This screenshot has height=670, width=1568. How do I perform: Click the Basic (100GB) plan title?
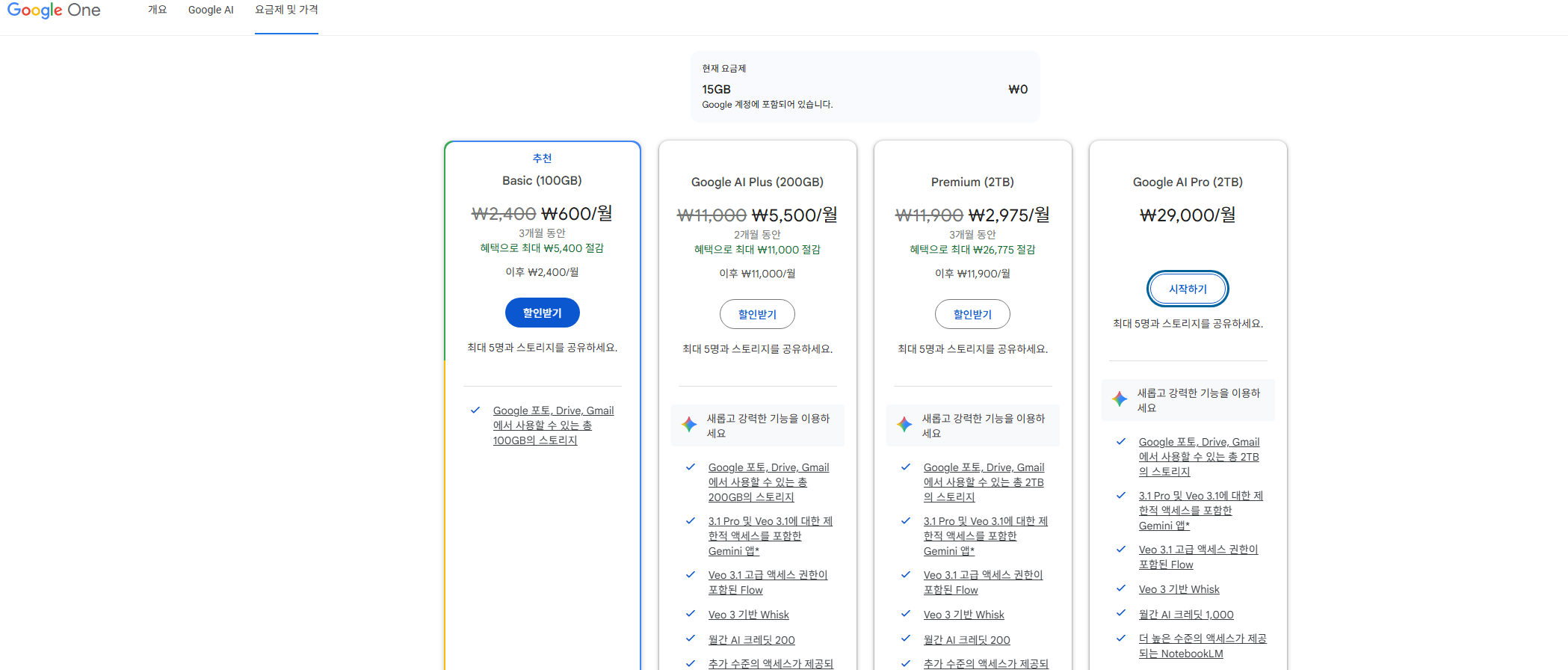coord(542,180)
